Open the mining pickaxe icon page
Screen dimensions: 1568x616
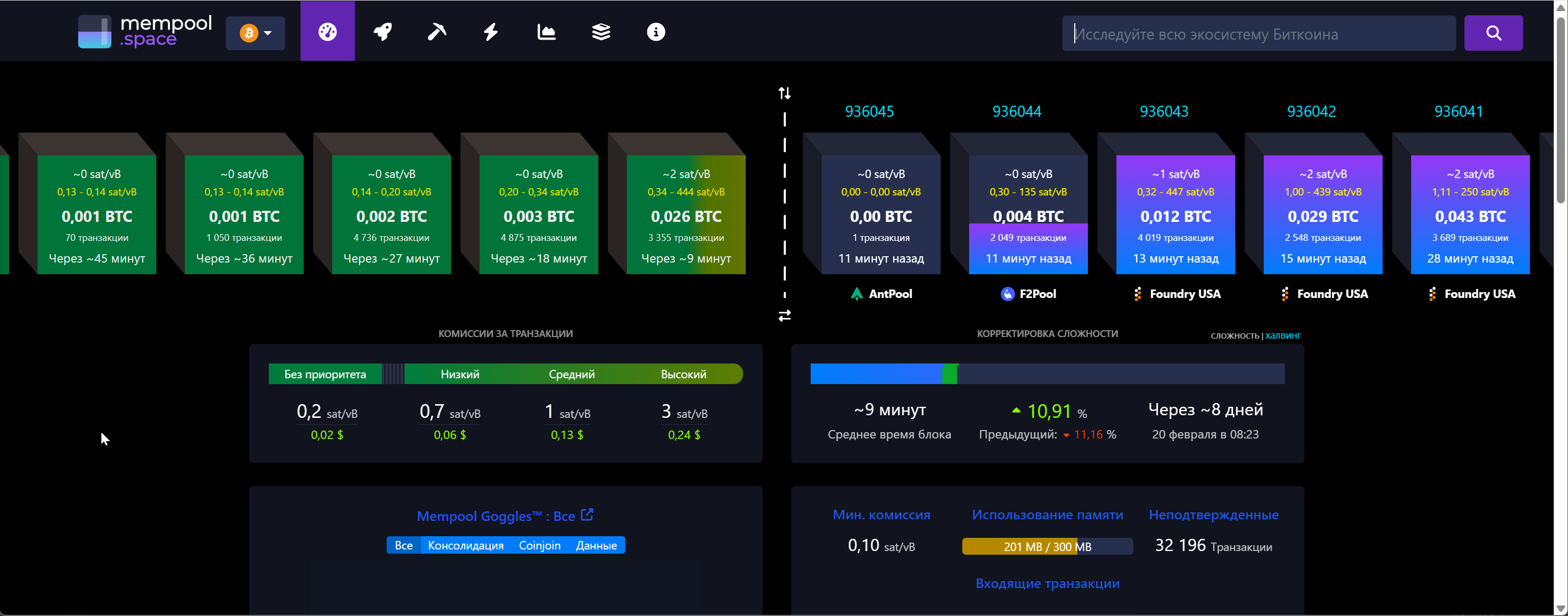[x=436, y=32]
